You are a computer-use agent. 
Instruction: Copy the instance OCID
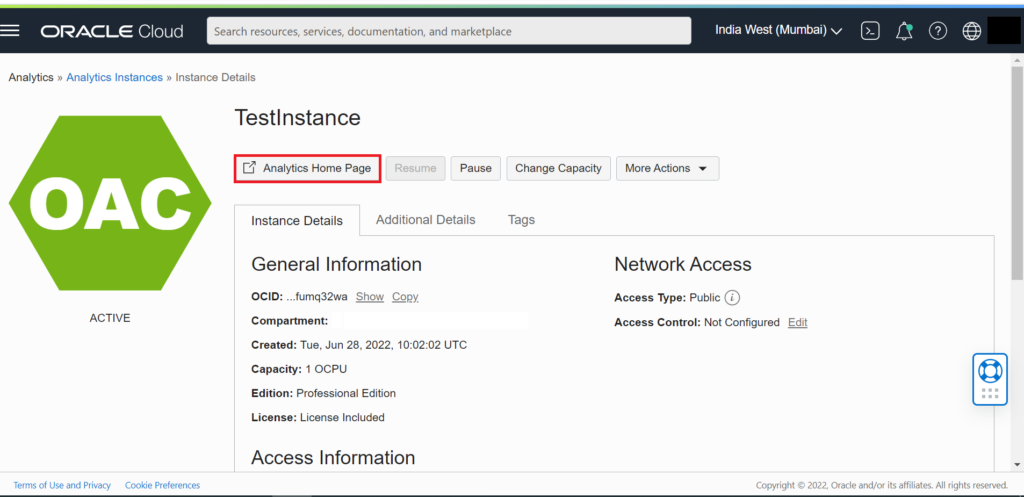pos(405,297)
